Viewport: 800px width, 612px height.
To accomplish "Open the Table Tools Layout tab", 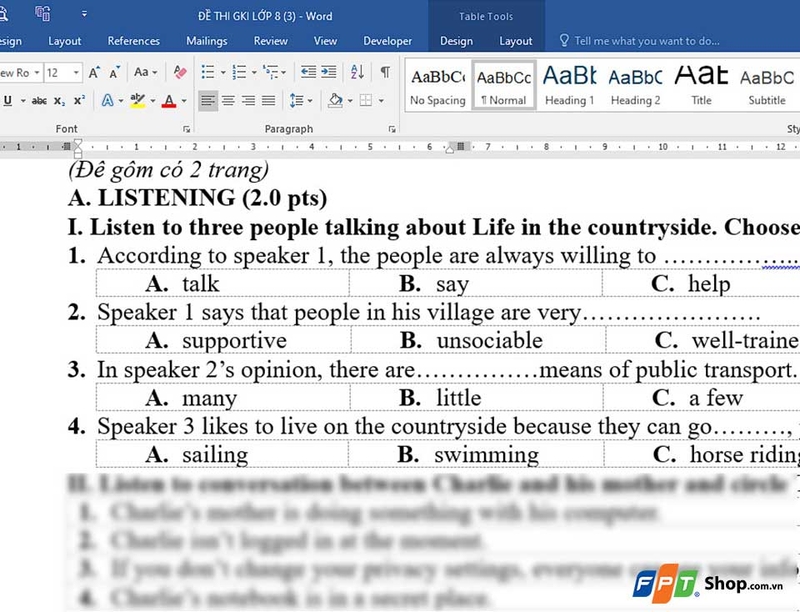I will [x=515, y=41].
